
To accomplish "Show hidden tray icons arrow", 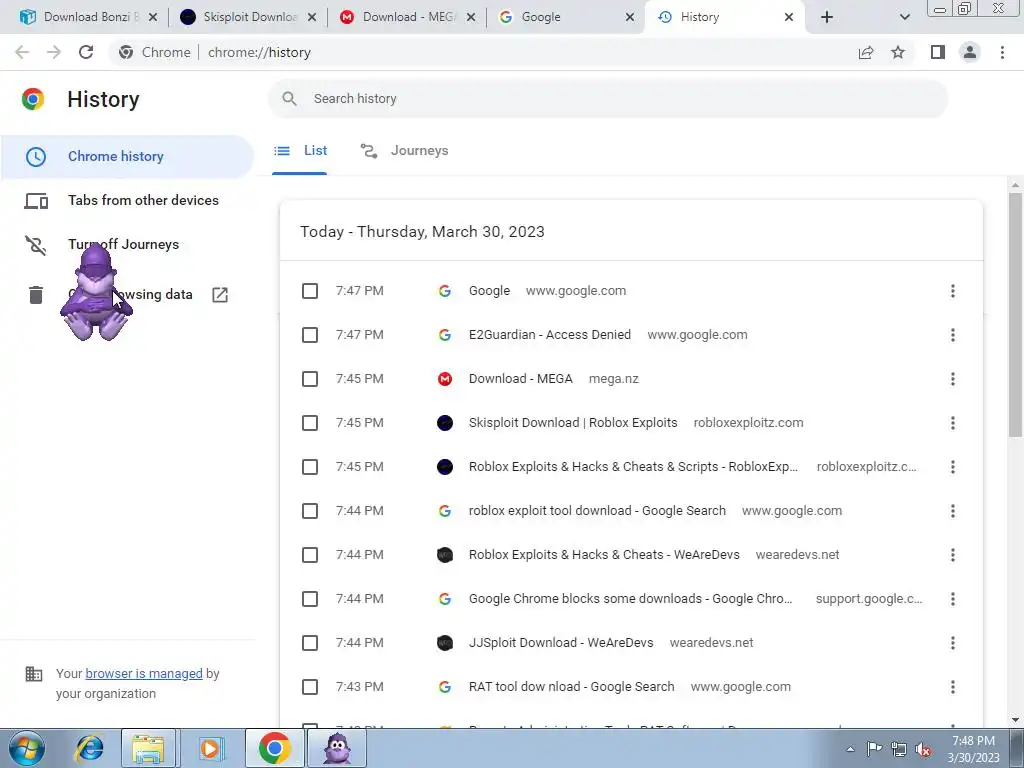I will pyautogui.click(x=850, y=750).
